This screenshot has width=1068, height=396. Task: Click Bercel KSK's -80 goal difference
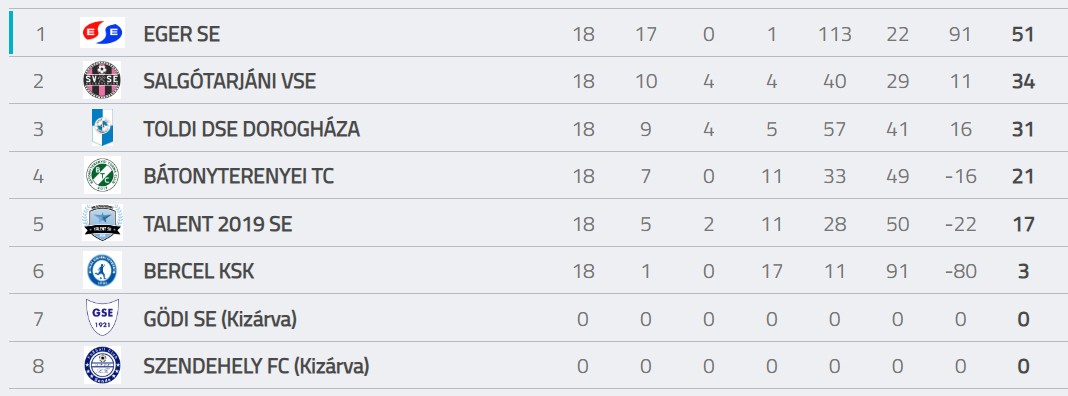tap(960, 271)
